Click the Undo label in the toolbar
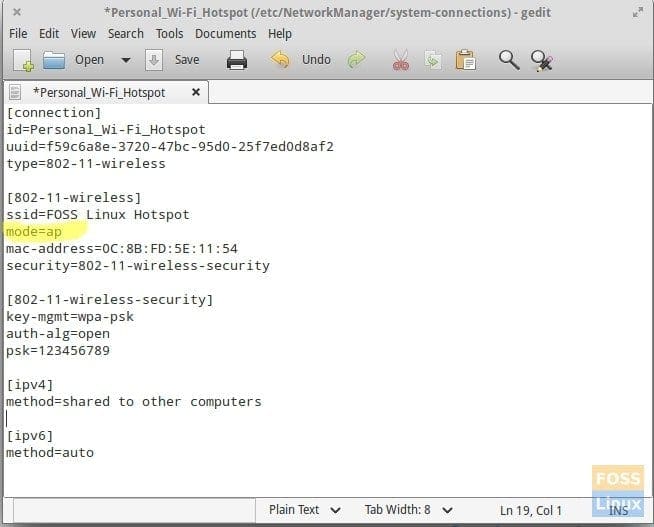This screenshot has height=527, width=654. (x=316, y=60)
